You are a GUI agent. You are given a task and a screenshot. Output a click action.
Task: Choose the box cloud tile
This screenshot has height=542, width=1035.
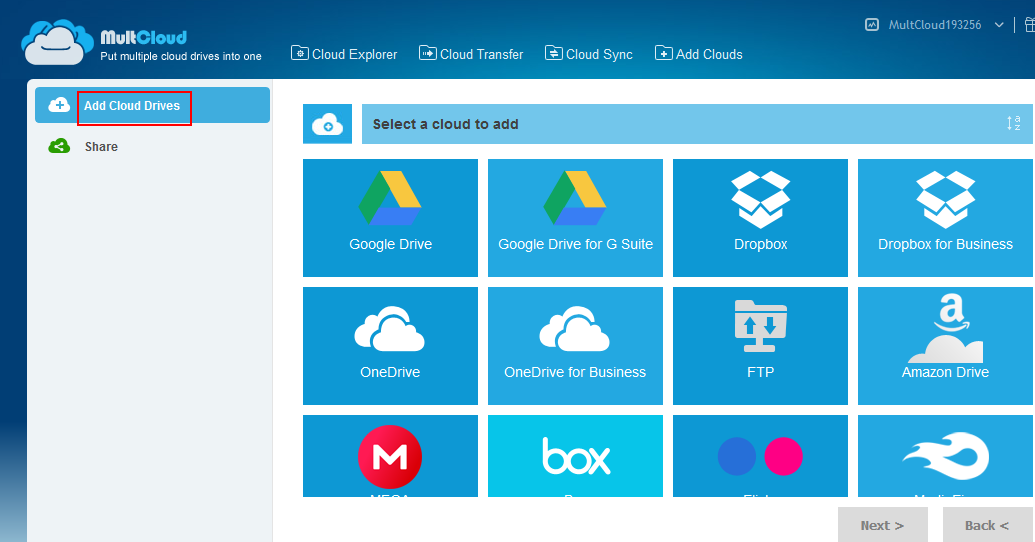click(575, 456)
